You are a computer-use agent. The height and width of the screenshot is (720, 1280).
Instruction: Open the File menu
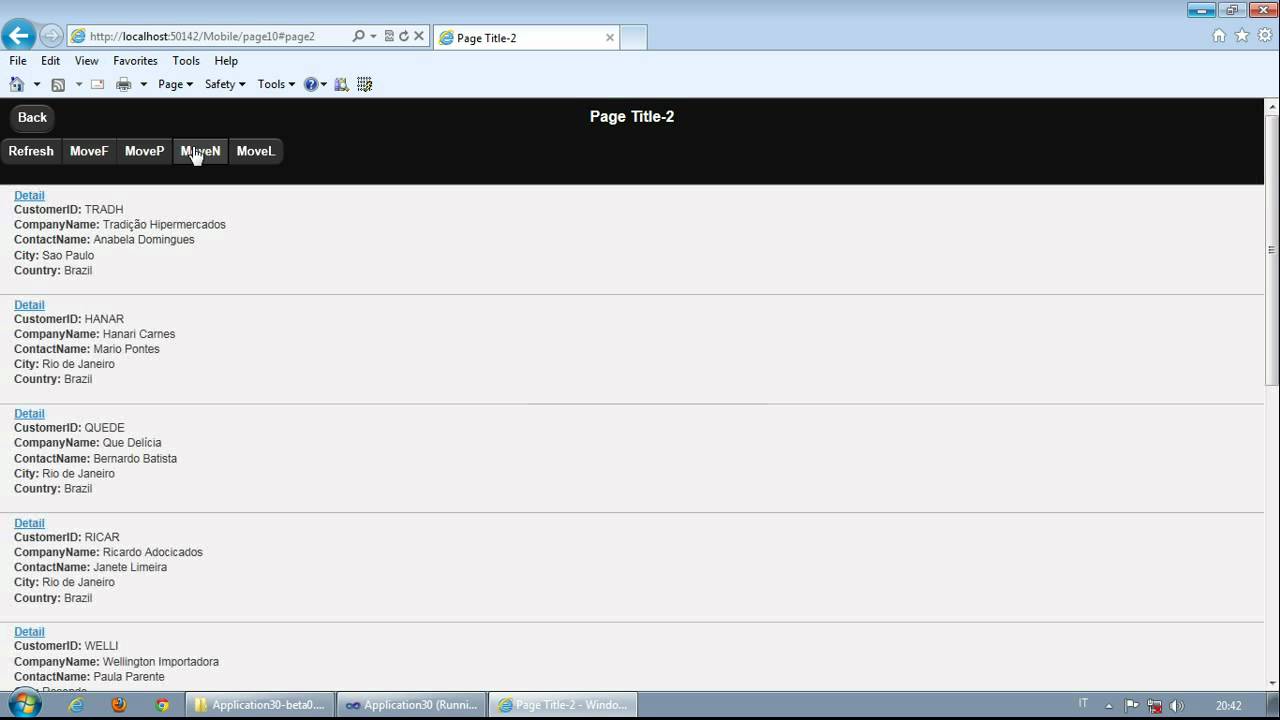point(18,61)
